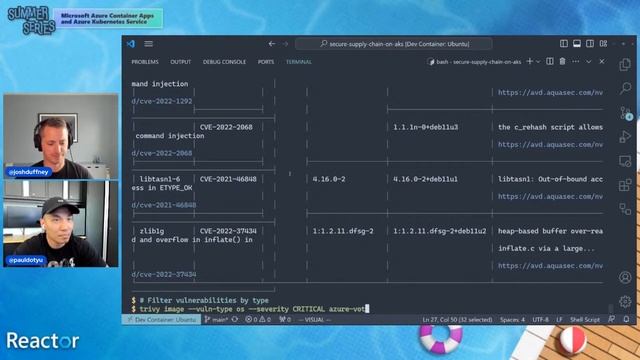Expand the terminal launch profile dropdown
The height and width of the screenshot is (360, 640).
coord(538,62)
